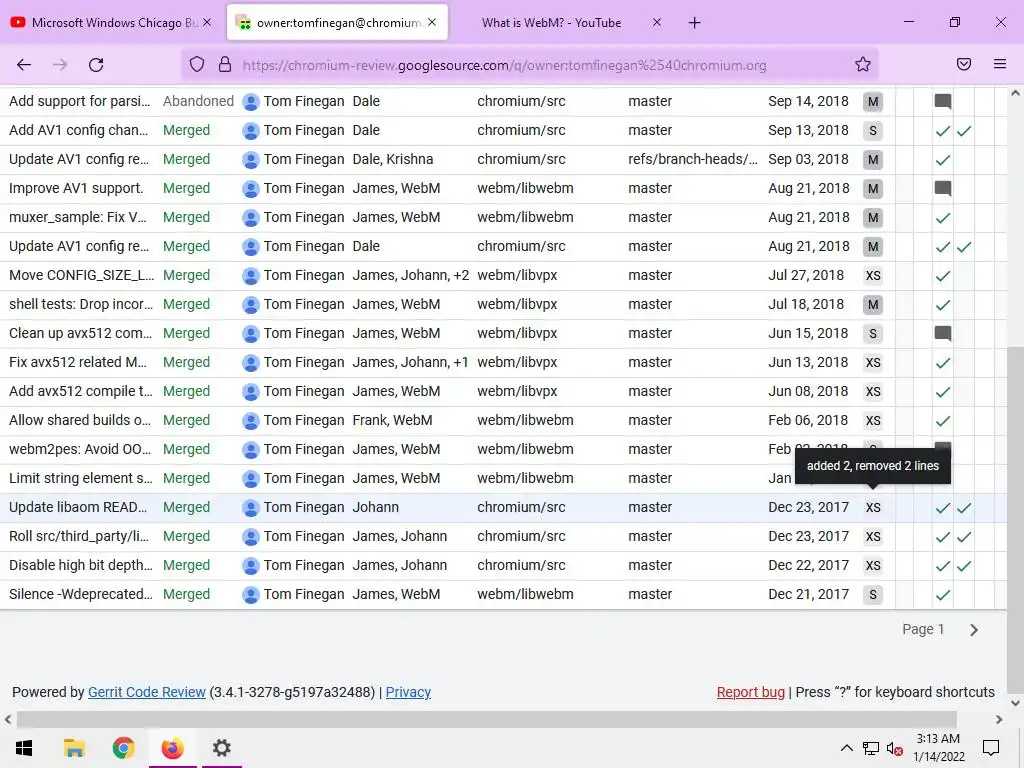Click the horizontal scrollbar track
The image size is (1024, 768).
487,719
